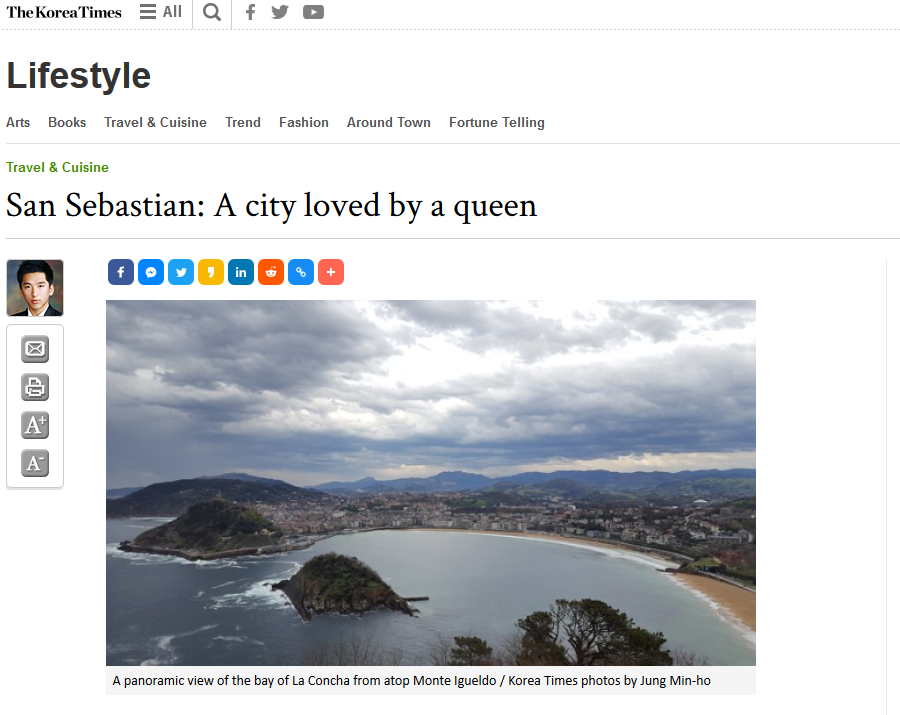The height and width of the screenshot is (715, 900).
Task: Open the YouTube icon in header
Action: [313, 12]
